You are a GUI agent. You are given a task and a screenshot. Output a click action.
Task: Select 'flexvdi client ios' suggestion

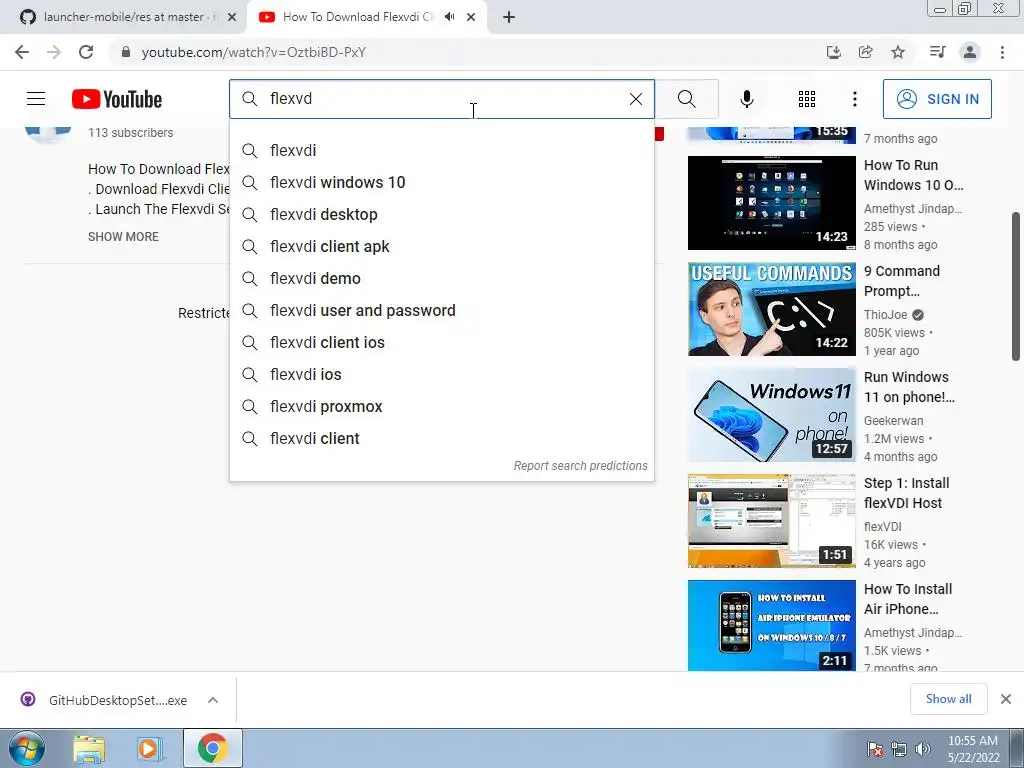pos(441,342)
